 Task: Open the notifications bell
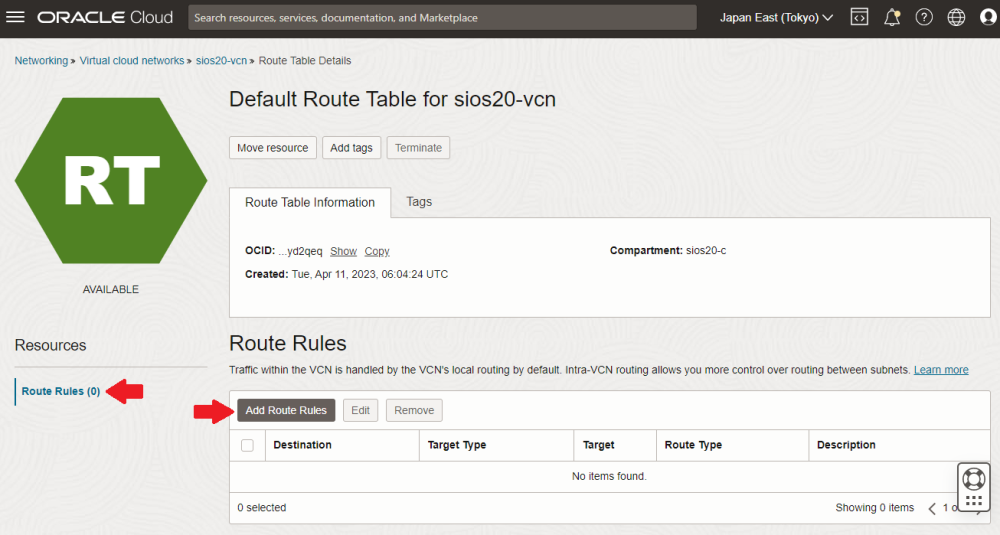(x=892, y=17)
